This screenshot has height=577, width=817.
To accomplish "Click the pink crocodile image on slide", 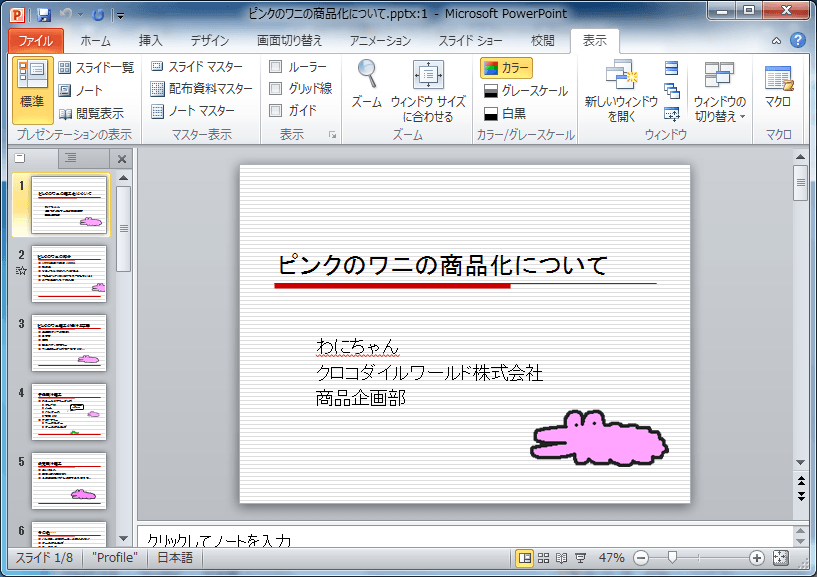I will click(x=599, y=438).
